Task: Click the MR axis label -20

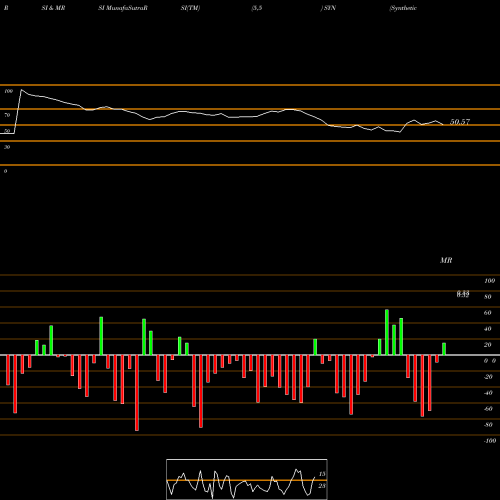Action: [488, 377]
